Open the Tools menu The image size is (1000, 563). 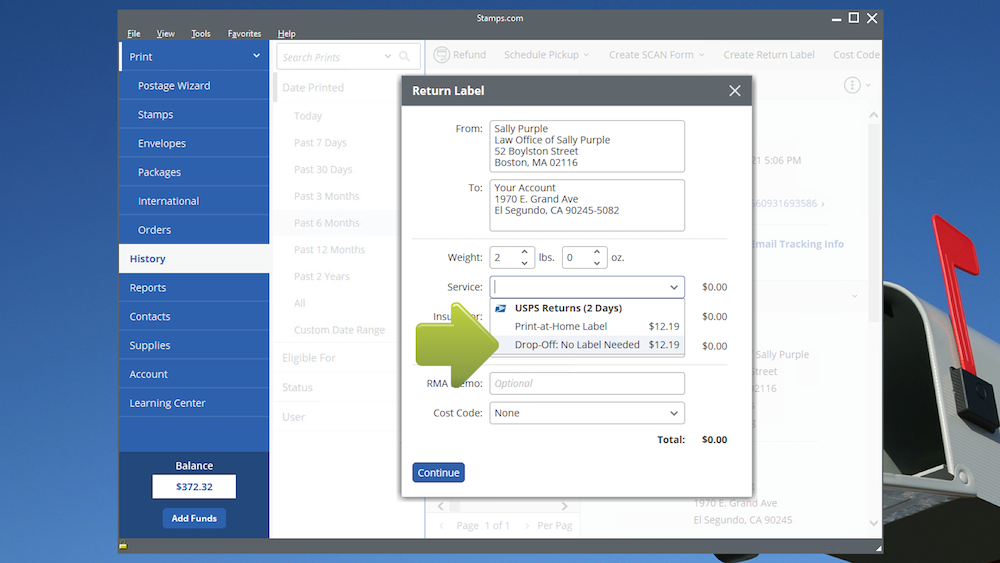[200, 34]
